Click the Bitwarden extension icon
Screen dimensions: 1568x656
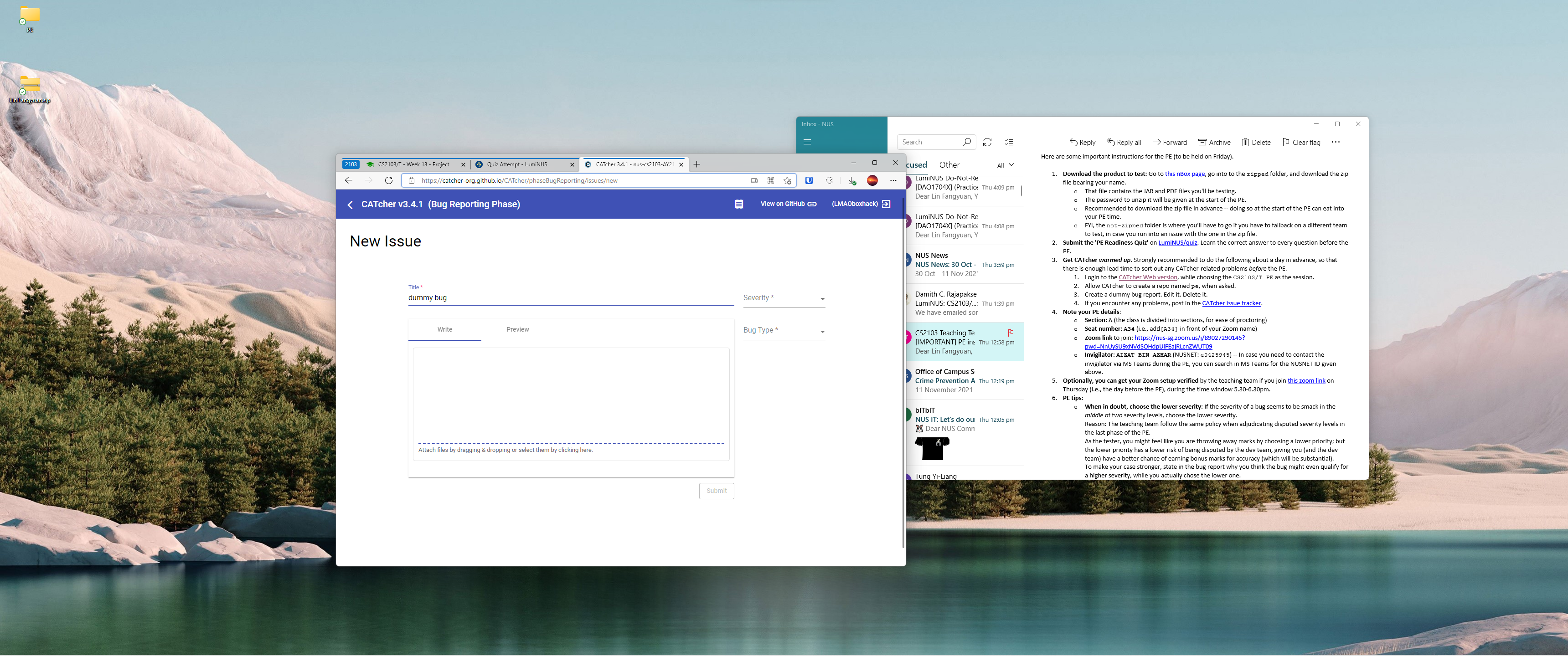809,181
